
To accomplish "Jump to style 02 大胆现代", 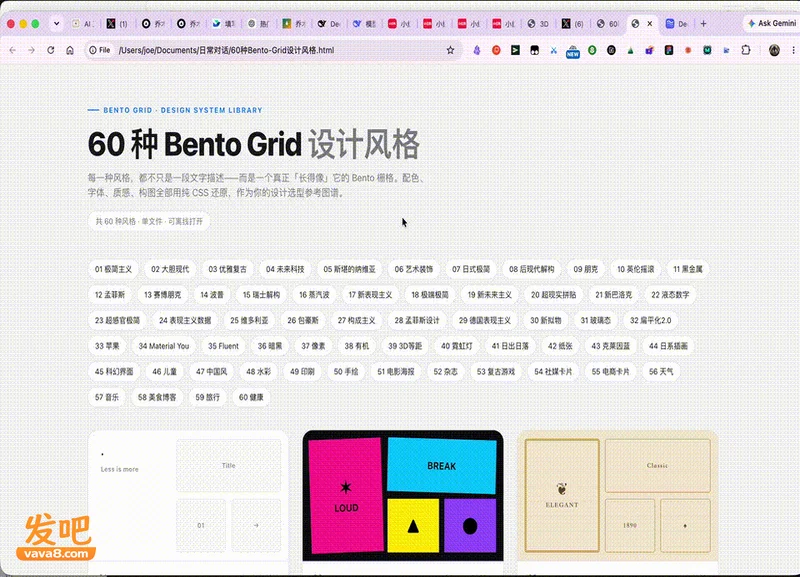I will click(x=170, y=269).
